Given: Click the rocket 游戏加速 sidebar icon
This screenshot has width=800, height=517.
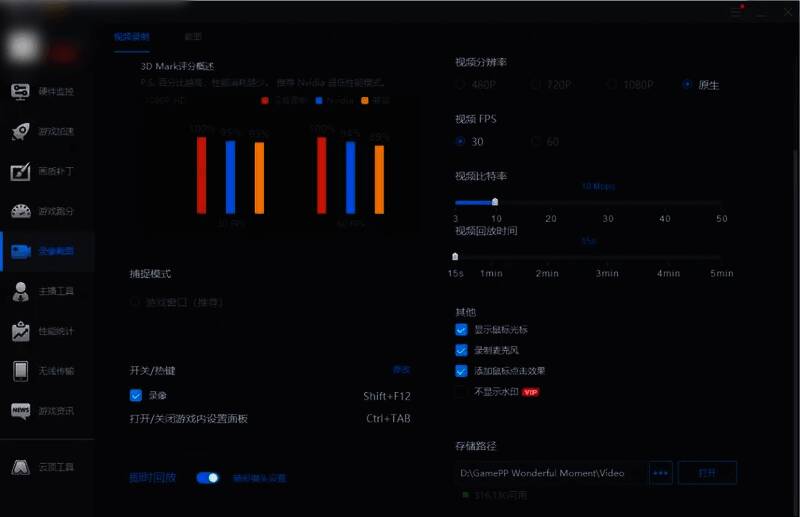Looking at the screenshot, I should click(x=20, y=131).
